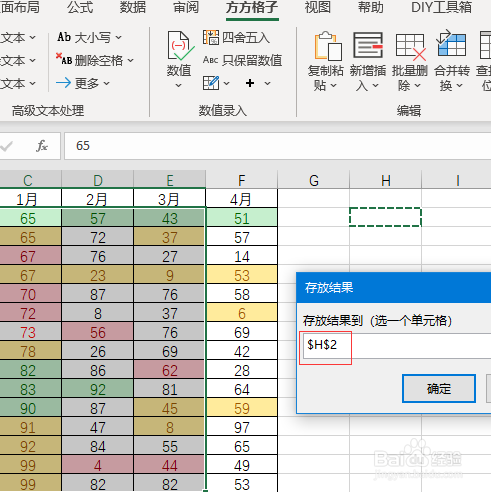Click the 存放结果 dialog title bar
491x492 pixels.
click(394, 287)
